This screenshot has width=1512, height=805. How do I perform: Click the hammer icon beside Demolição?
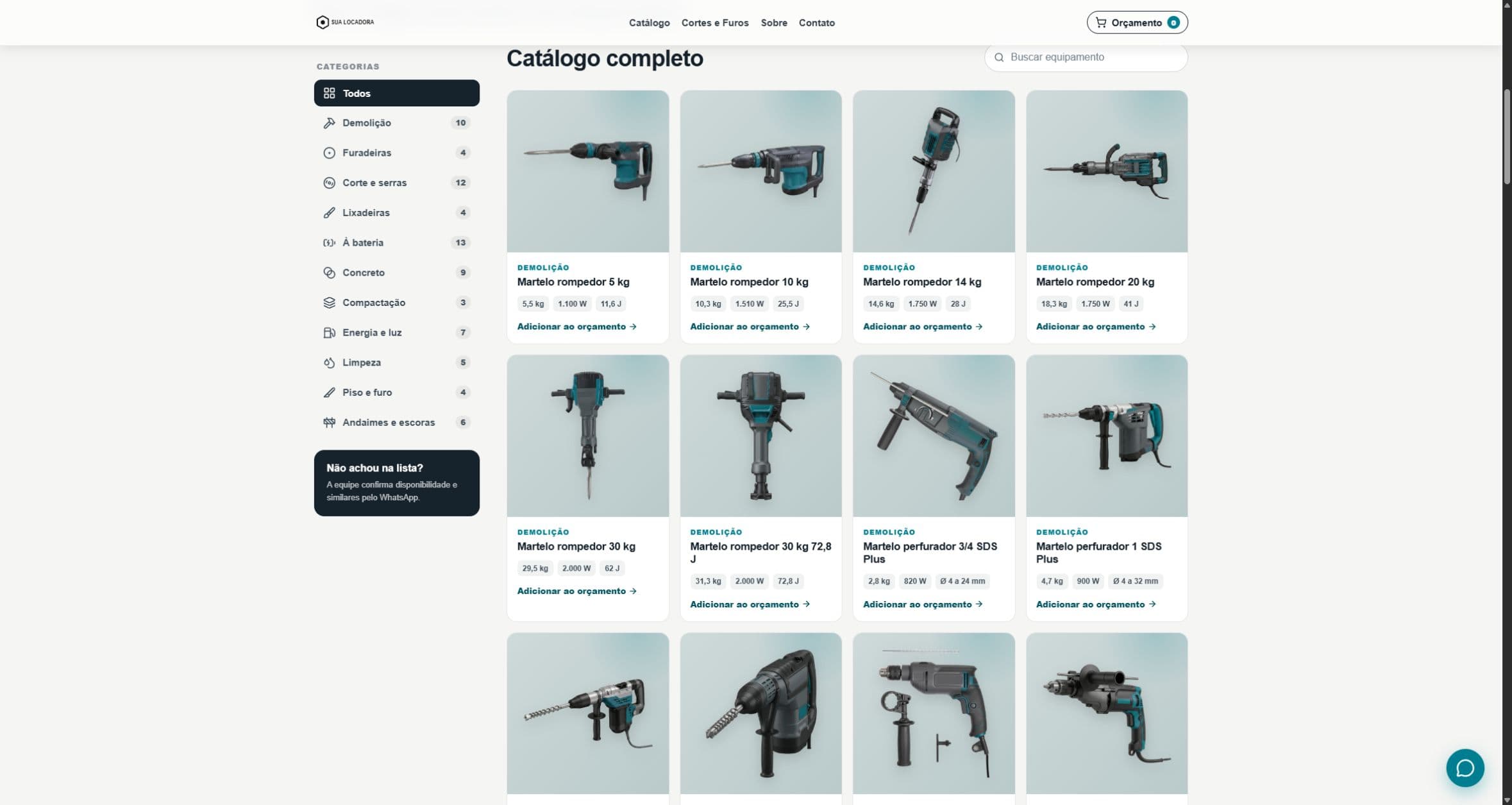tap(329, 123)
